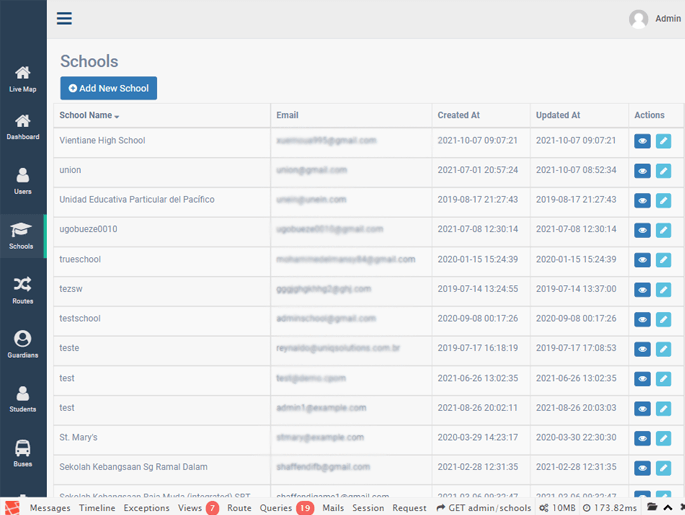View Vientiane High School details

click(x=642, y=141)
